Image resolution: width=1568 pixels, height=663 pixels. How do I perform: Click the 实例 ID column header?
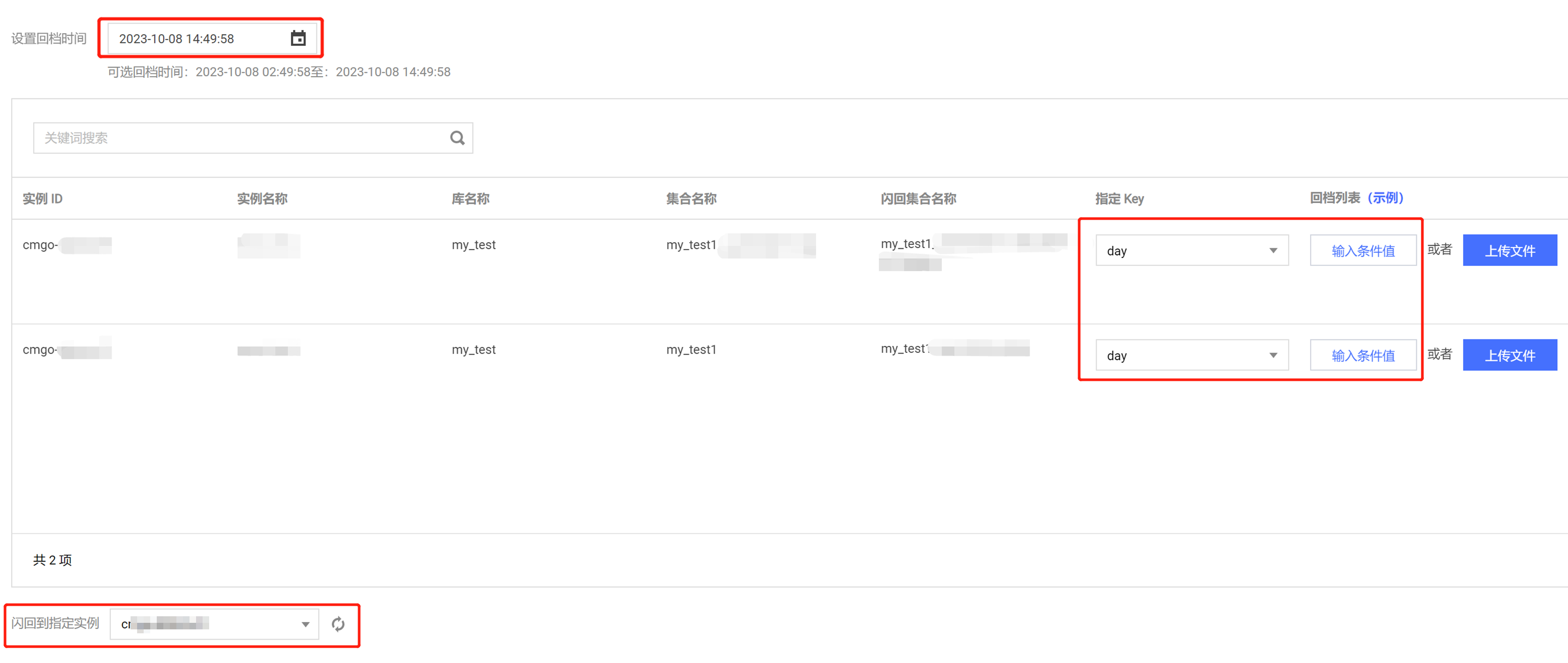pyautogui.click(x=43, y=198)
